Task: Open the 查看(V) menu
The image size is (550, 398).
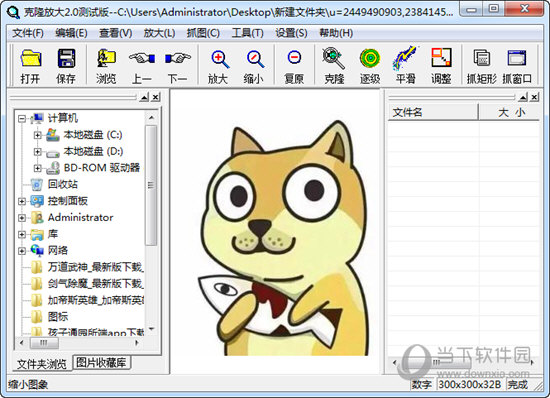Action: coord(116,33)
